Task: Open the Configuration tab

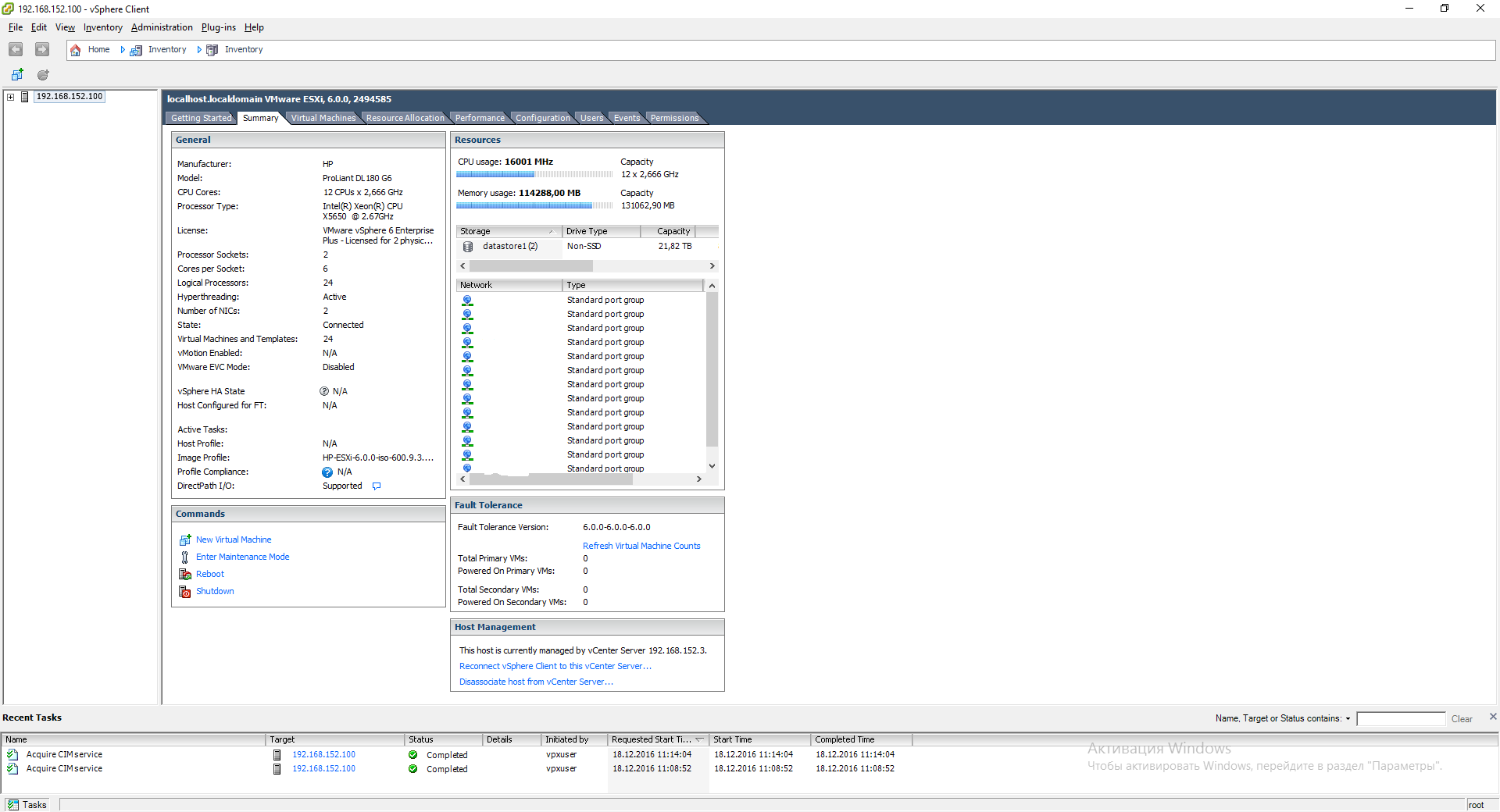Action: (x=542, y=118)
